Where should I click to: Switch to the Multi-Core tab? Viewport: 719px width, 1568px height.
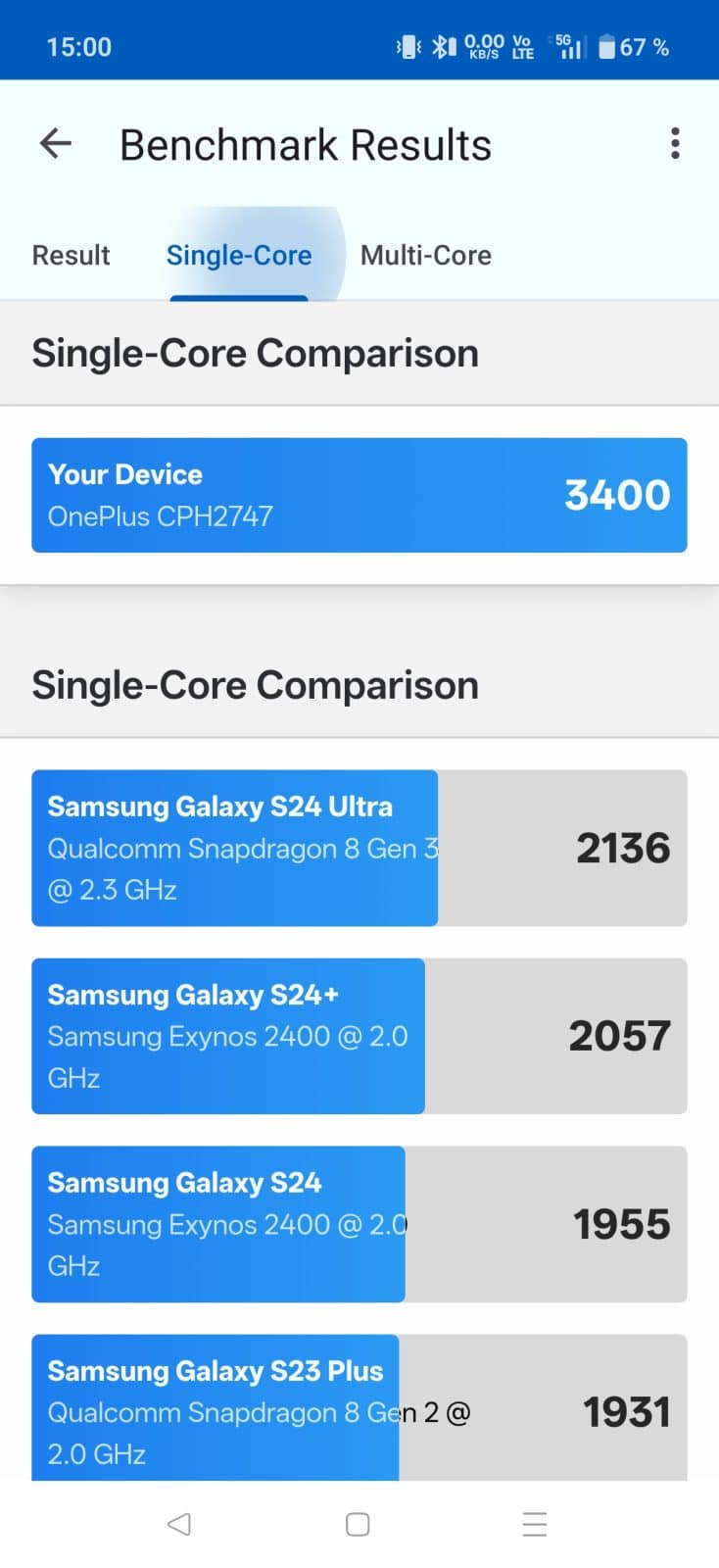(x=426, y=256)
